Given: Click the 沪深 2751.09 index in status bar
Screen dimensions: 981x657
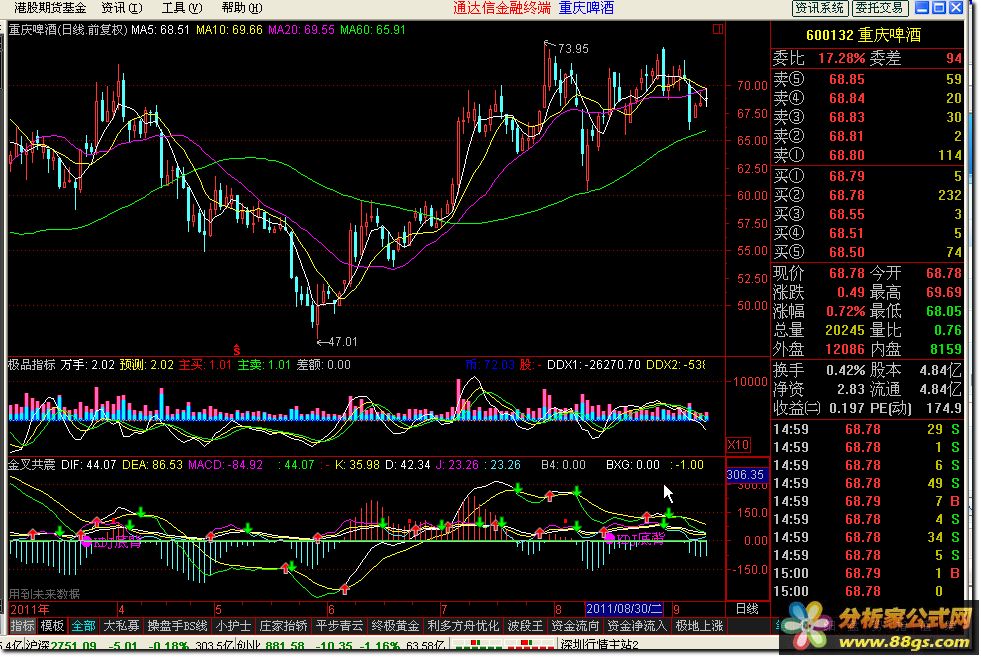Looking at the screenshot, I should [61, 646].
